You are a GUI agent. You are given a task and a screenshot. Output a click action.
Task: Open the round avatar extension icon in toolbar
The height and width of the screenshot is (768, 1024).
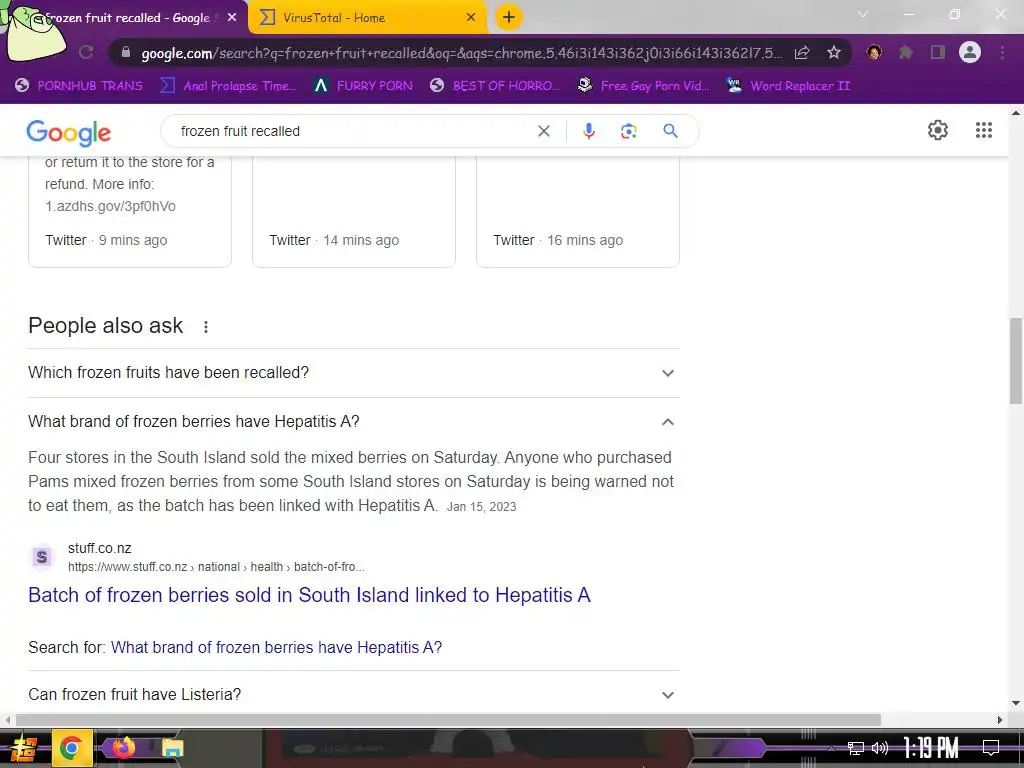tap(874, 52)
